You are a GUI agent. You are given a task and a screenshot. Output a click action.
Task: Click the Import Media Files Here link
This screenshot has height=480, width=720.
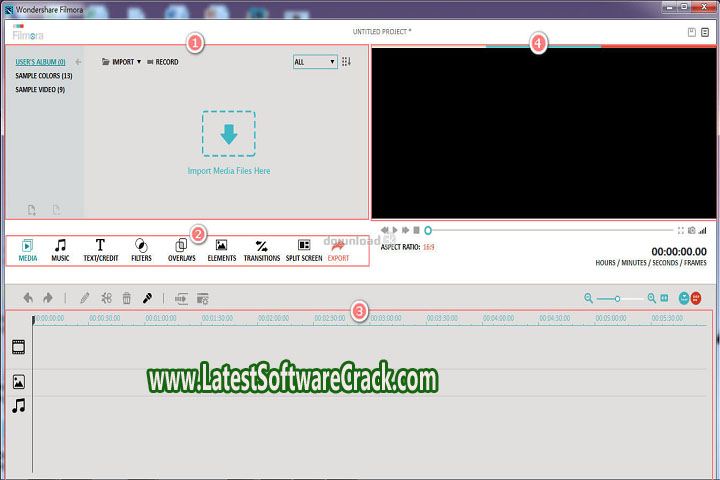(229, 171)
